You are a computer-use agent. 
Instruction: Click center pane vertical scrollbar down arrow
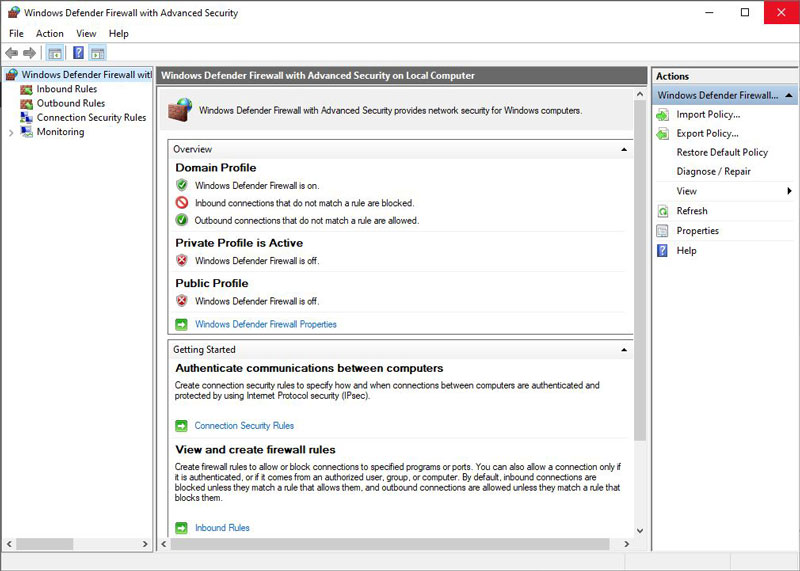click(640, 531)
